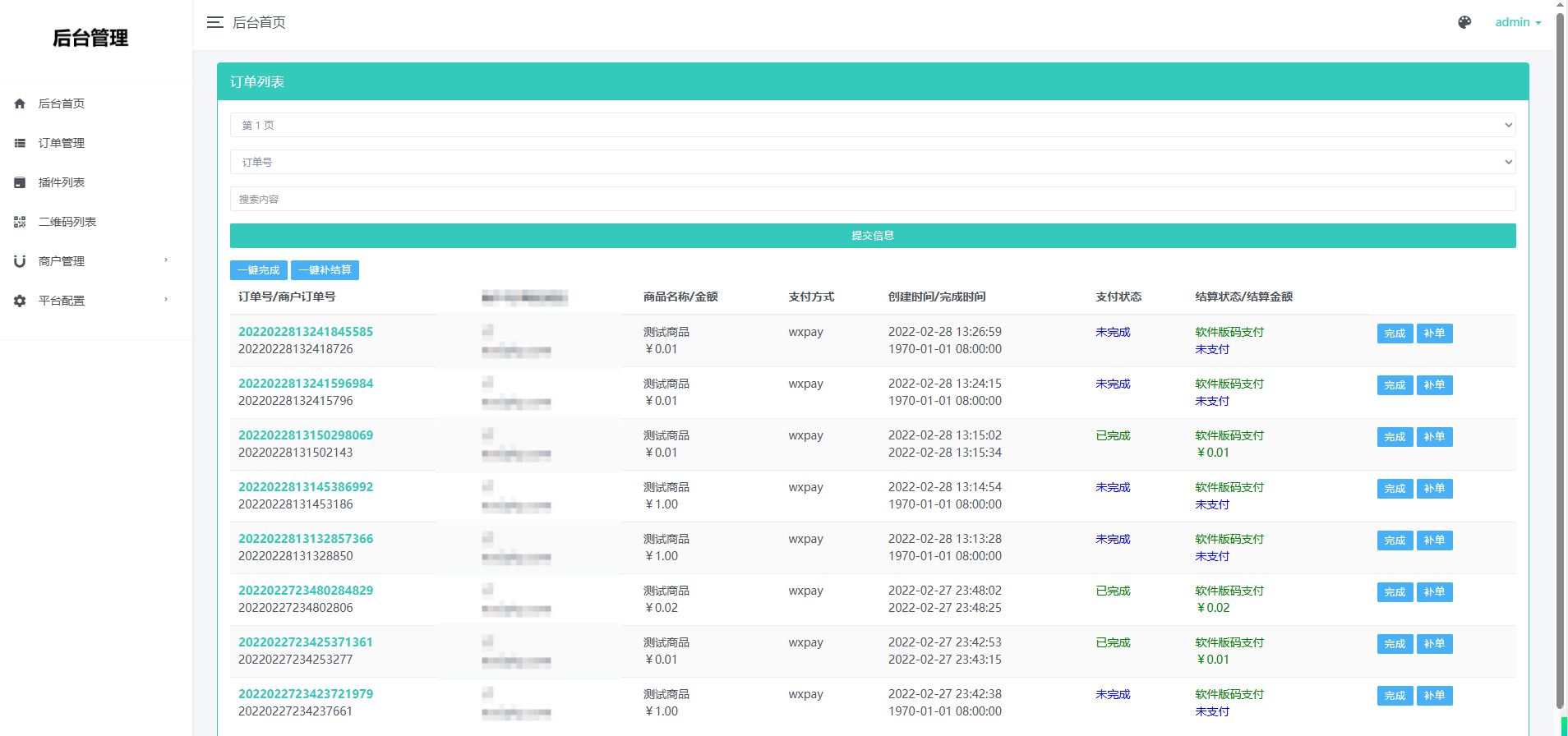Click the gear icon beside 平台配置
Screen dimensions: 1568x736
click(20, 301)
